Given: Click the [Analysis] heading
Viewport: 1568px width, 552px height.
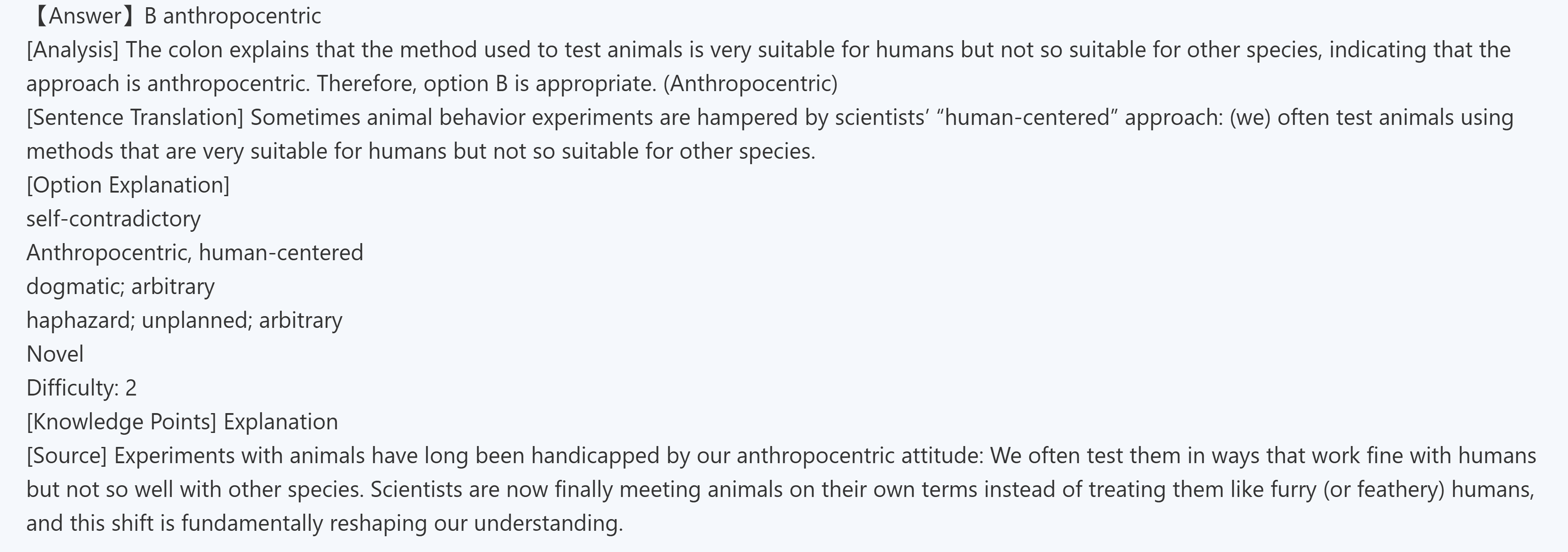Looking at the screenshot, I should click(x=73, y=50).
